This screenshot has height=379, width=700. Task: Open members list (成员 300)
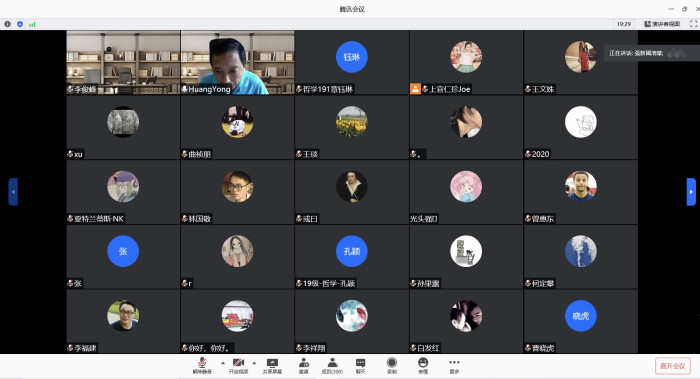tap(332, 366)
